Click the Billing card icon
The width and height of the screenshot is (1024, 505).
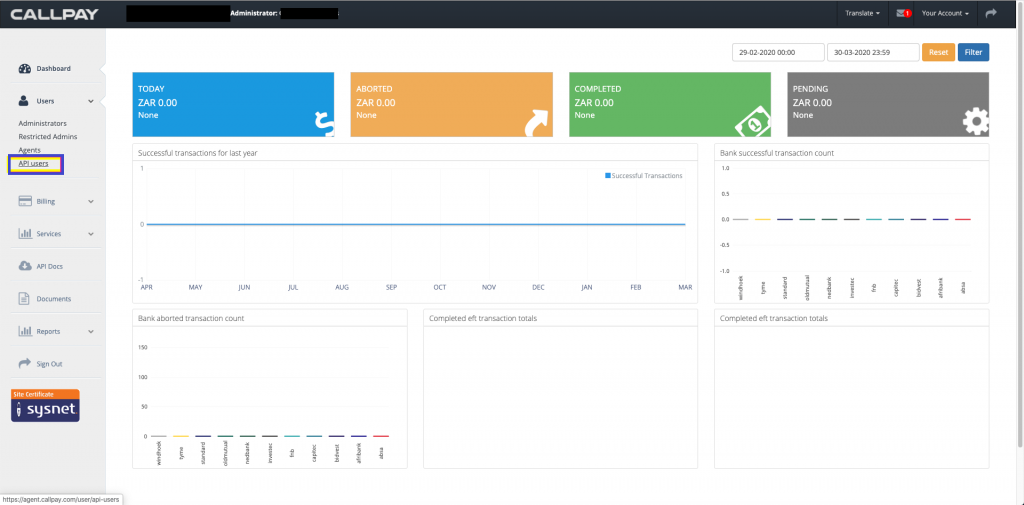pyautogui.click(x=25, y=201)
